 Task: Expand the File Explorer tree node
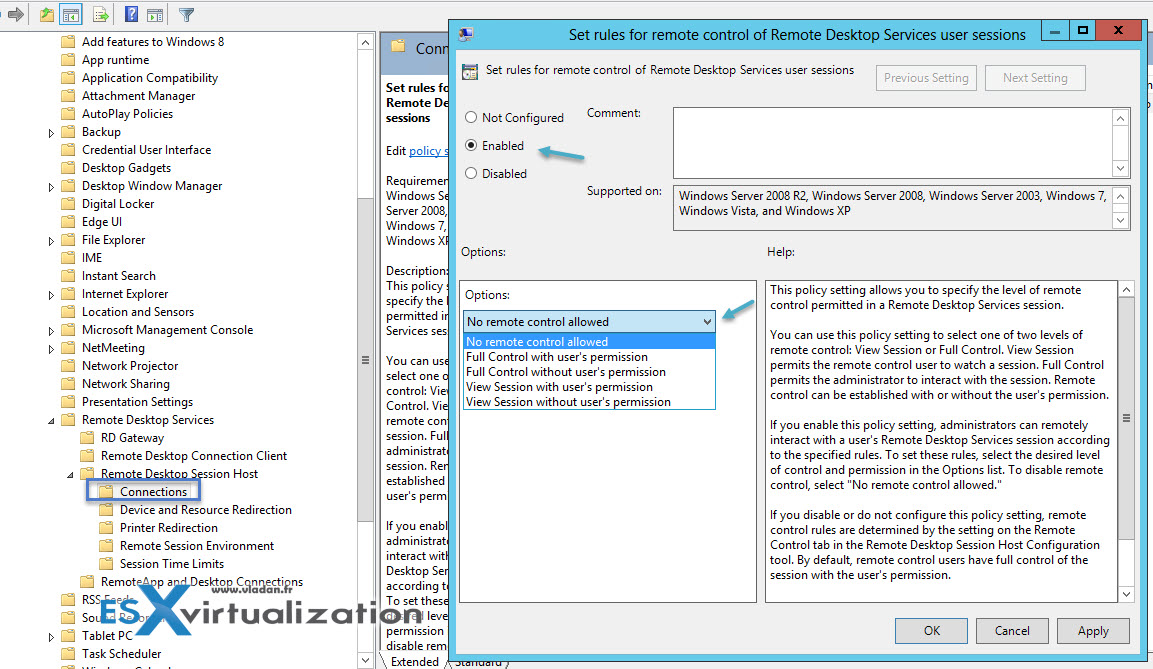pos(51,241)
